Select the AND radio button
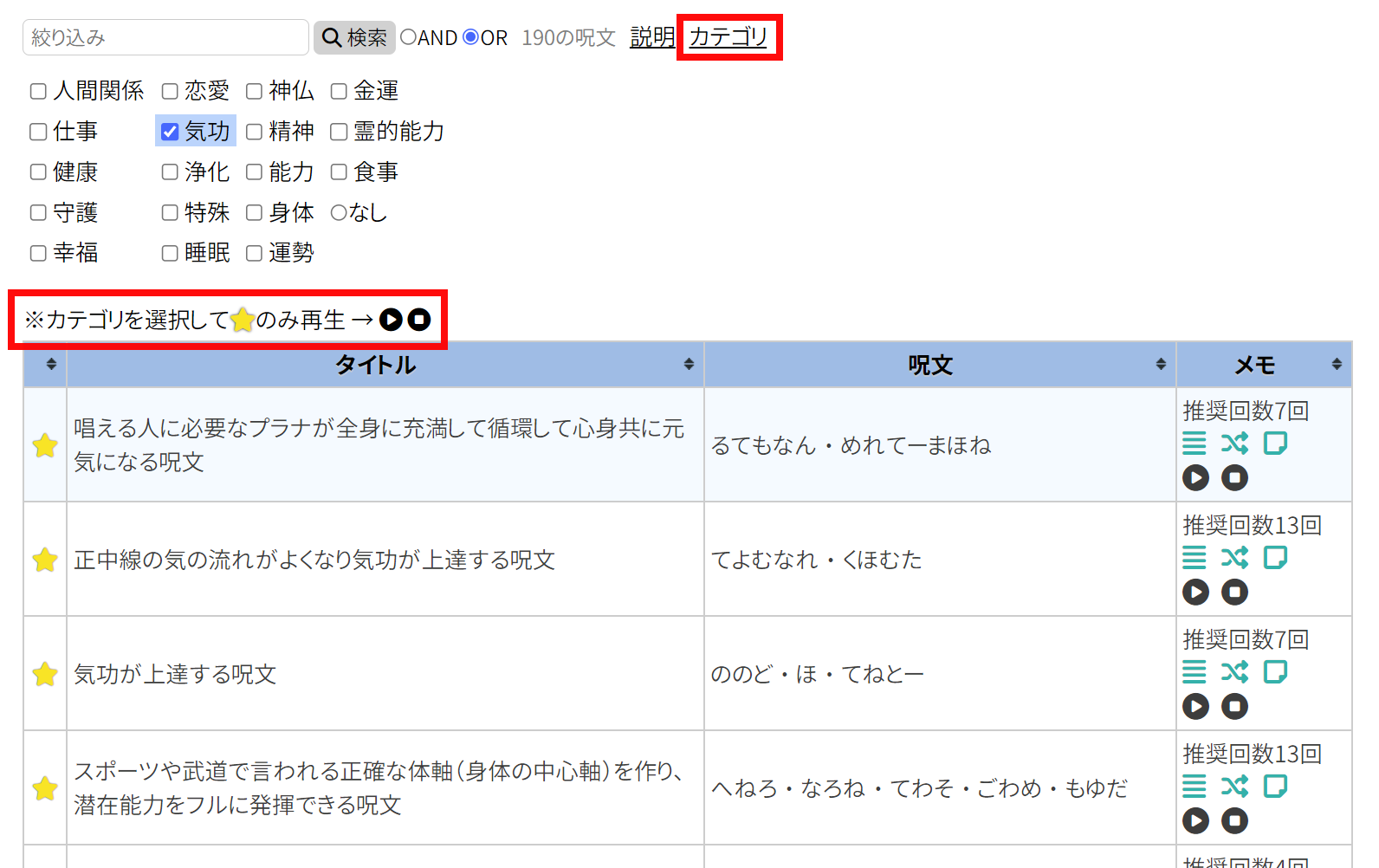 pyautogui.click(x=408, y=37)
